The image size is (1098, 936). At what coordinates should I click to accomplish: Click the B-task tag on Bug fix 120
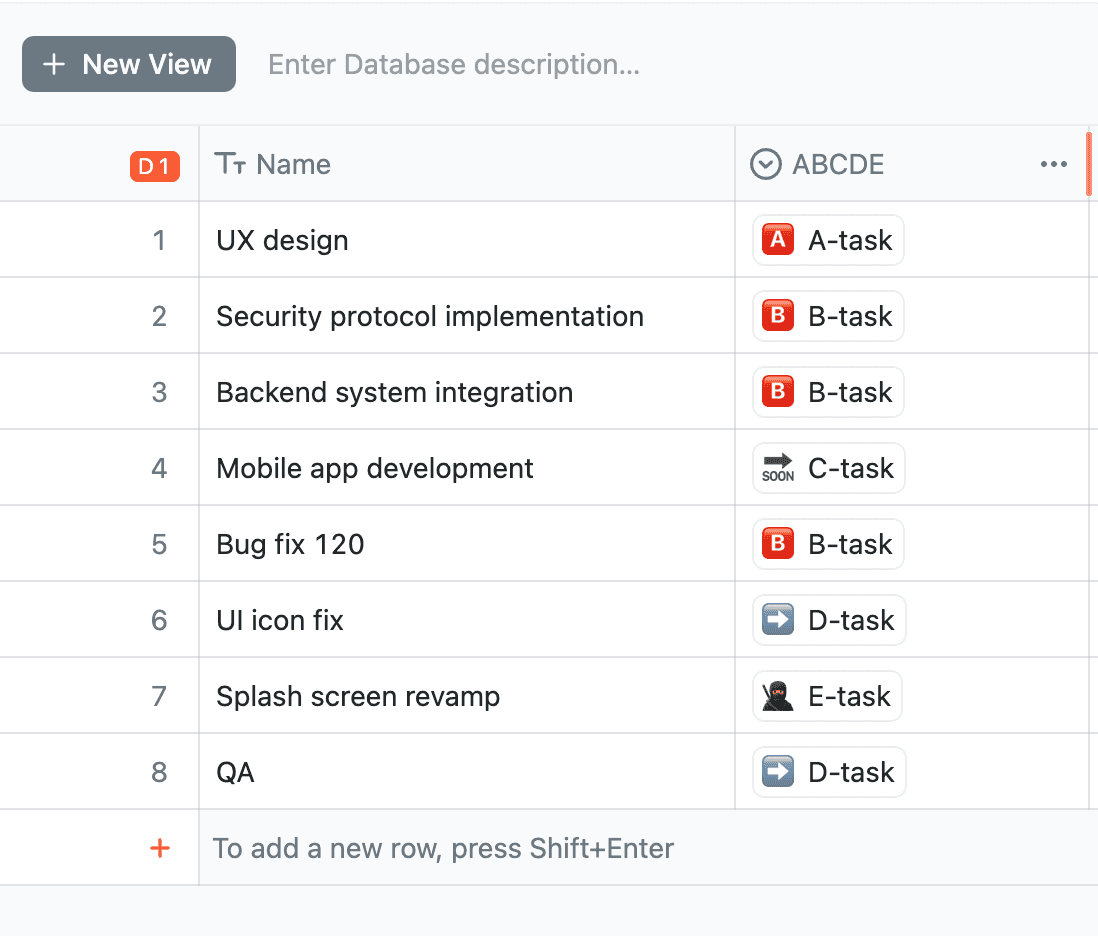tap(828, 545)
